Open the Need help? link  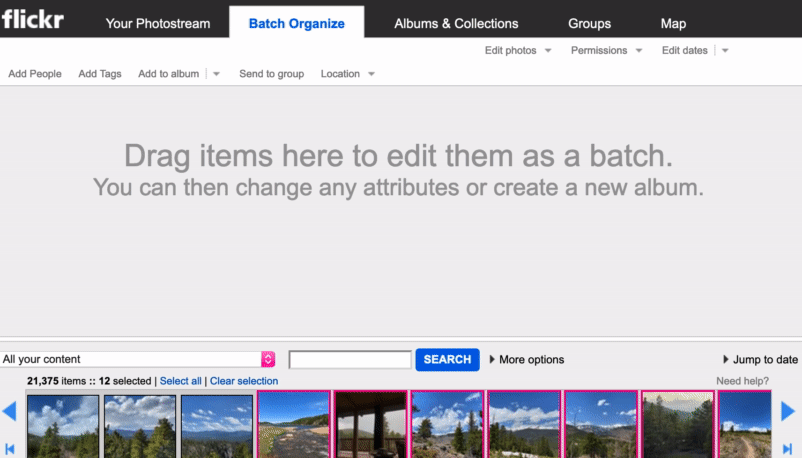click(742, 381)
